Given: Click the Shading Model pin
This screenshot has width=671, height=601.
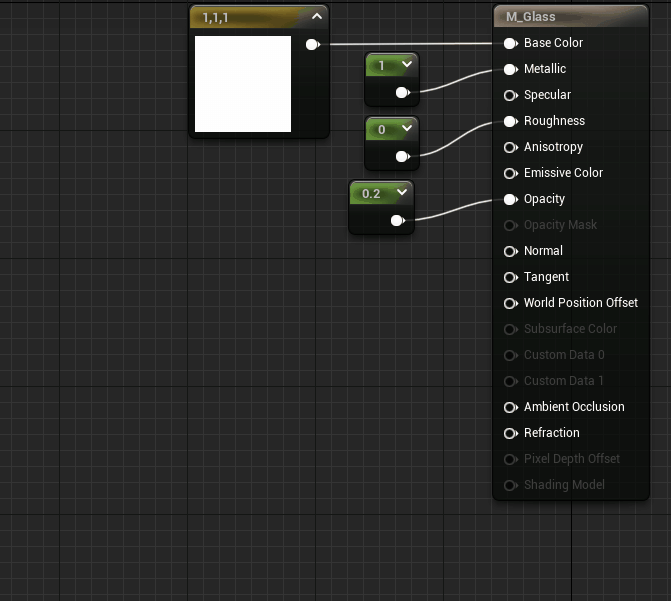Looking at the screenshot, I should (511, 485).
